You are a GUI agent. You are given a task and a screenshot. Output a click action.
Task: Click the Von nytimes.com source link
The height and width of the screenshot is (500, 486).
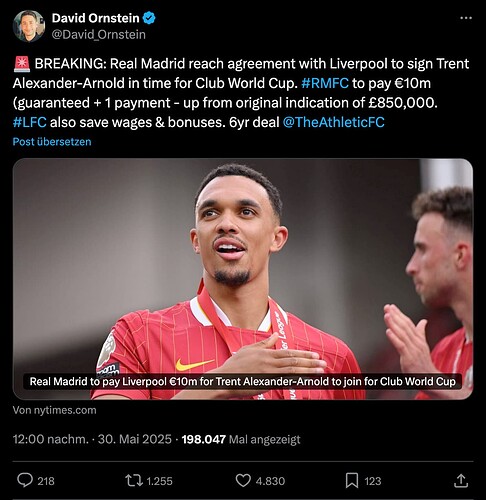click(x=54, y=410)
